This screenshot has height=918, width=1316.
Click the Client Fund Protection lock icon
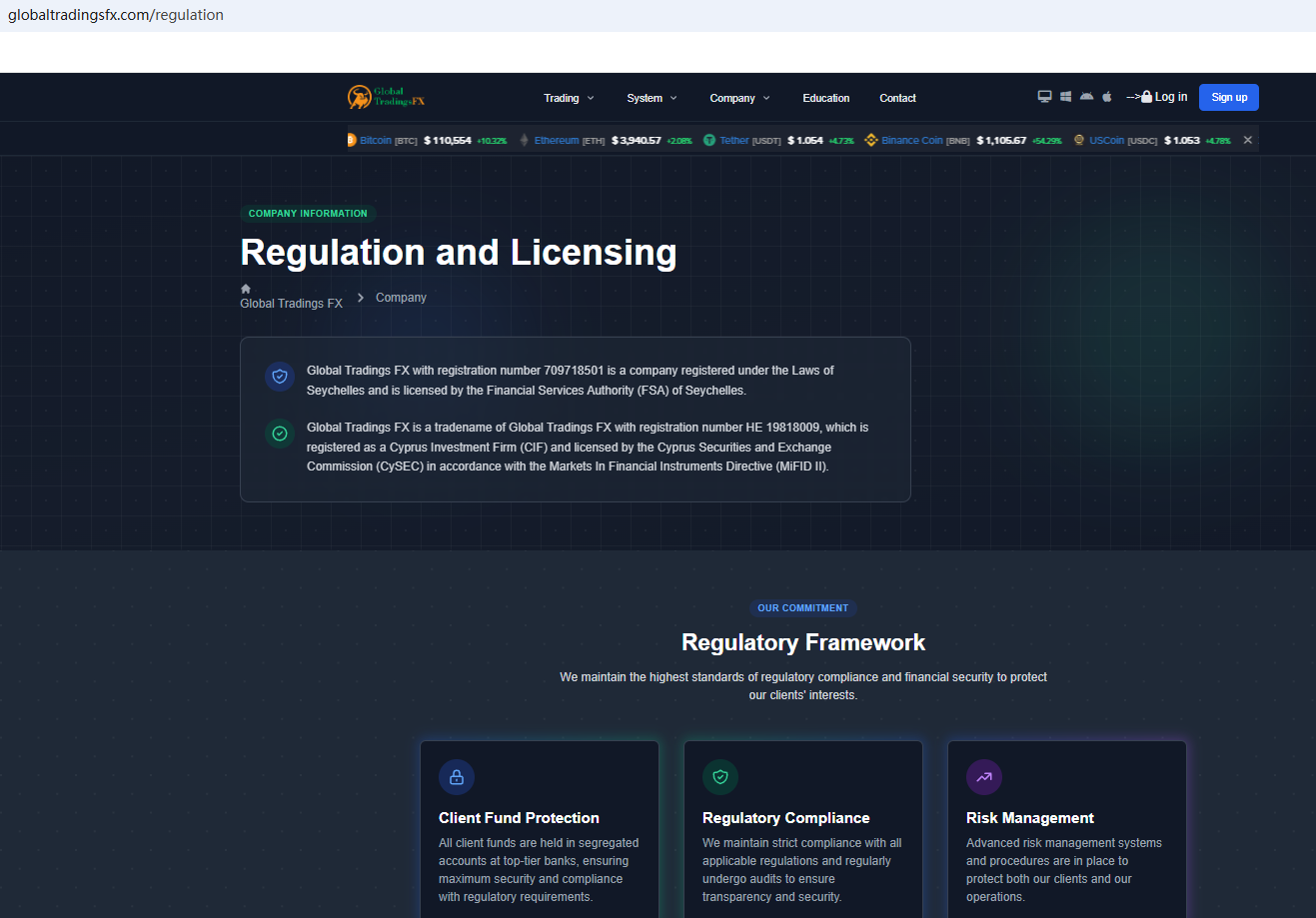point(457,777)
